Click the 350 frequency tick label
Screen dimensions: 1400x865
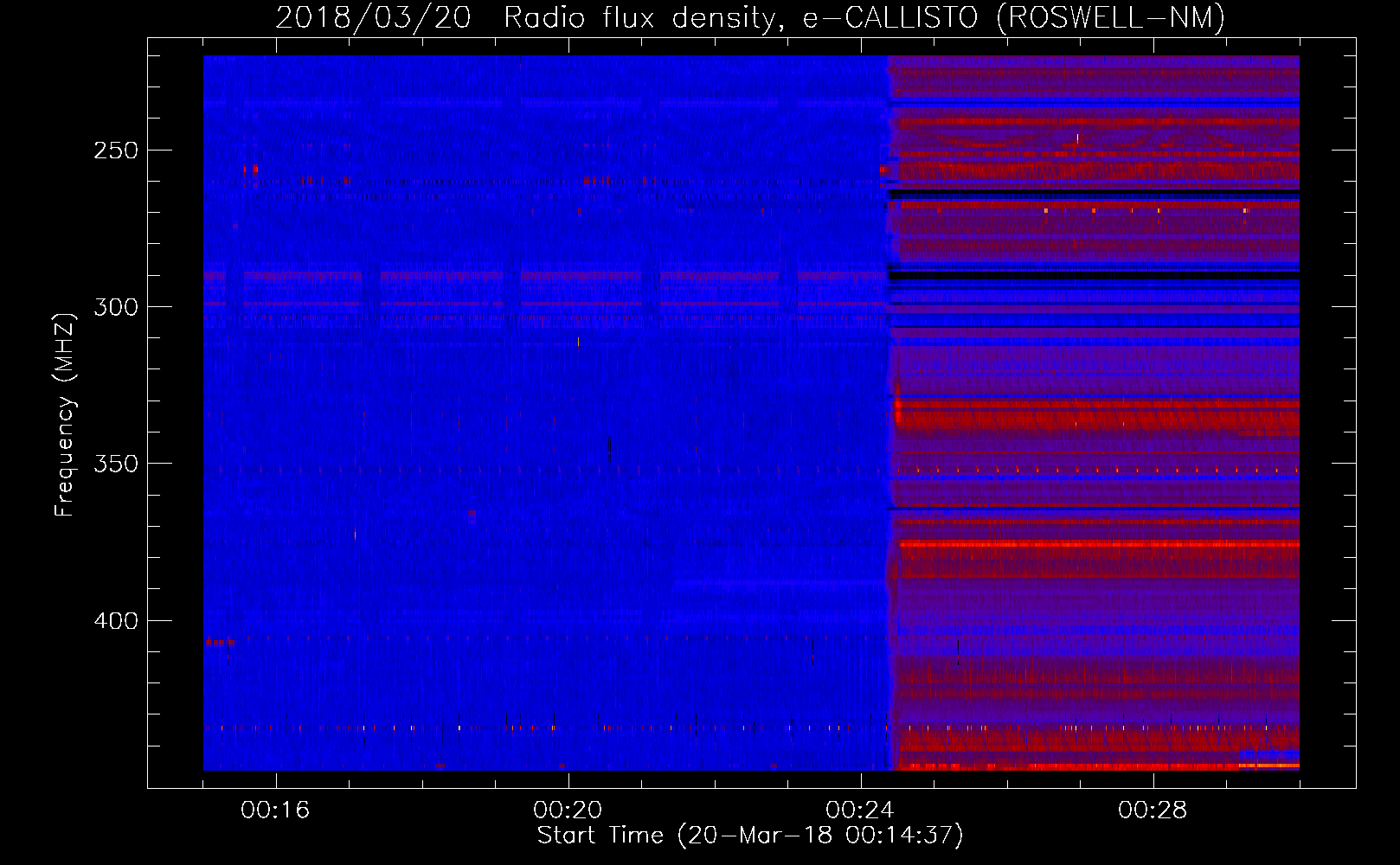pos(116,464)
